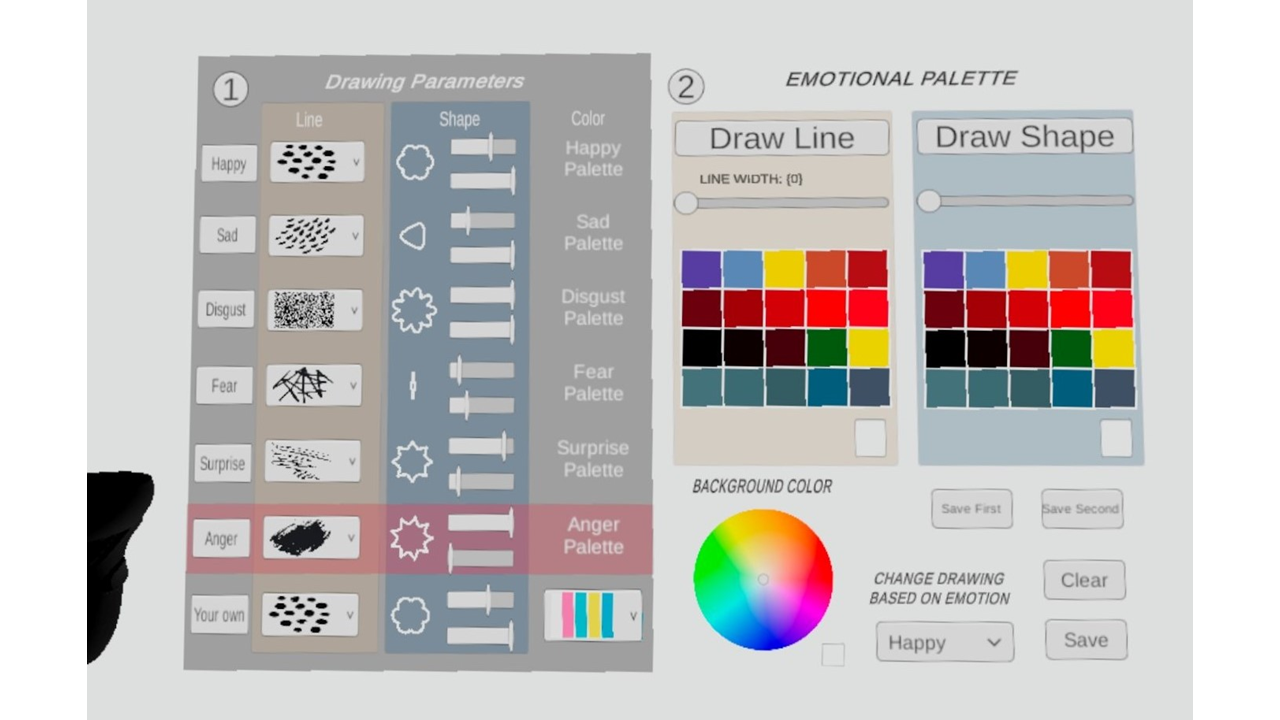Image resolution: width=1280 pixels, height=720 pixels.
Task: Pick purple swatch in Draw Line palette
Action: pos(701,270)
